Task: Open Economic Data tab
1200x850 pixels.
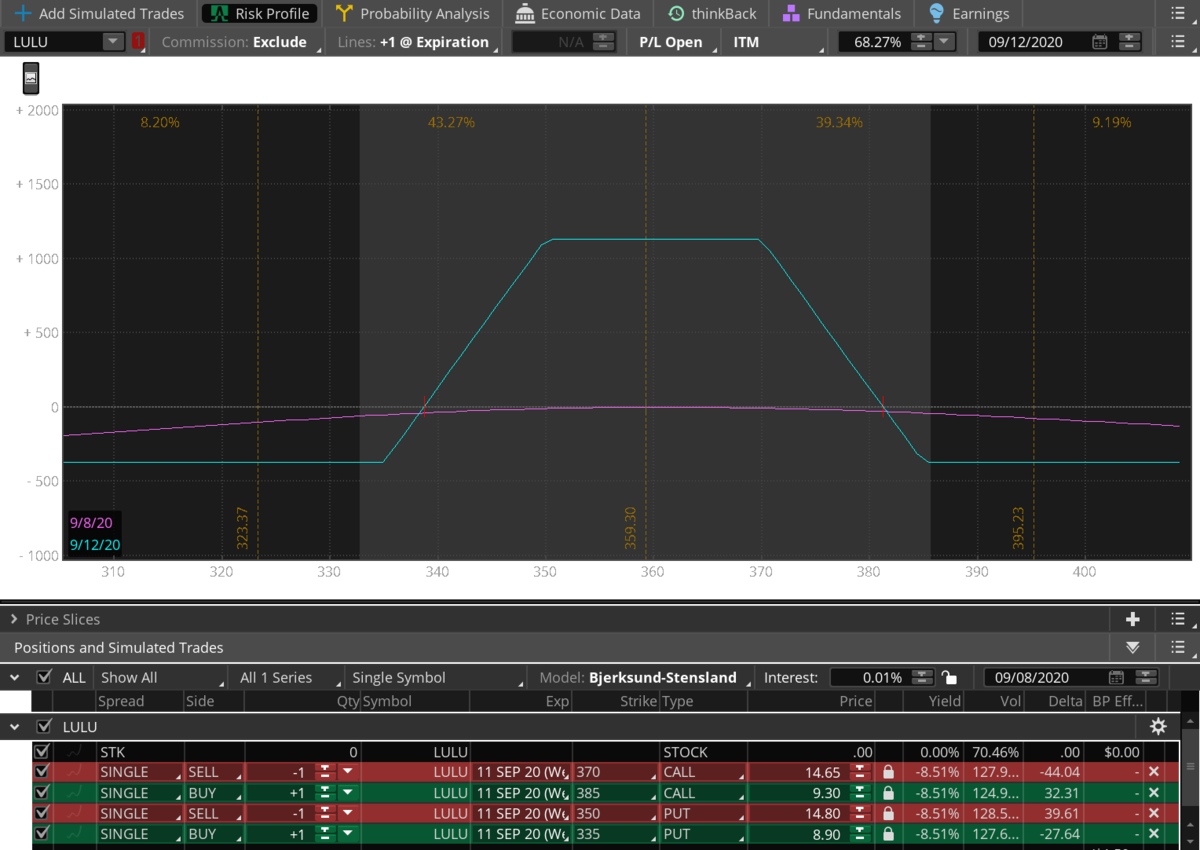Action: [x=578, y=14]
